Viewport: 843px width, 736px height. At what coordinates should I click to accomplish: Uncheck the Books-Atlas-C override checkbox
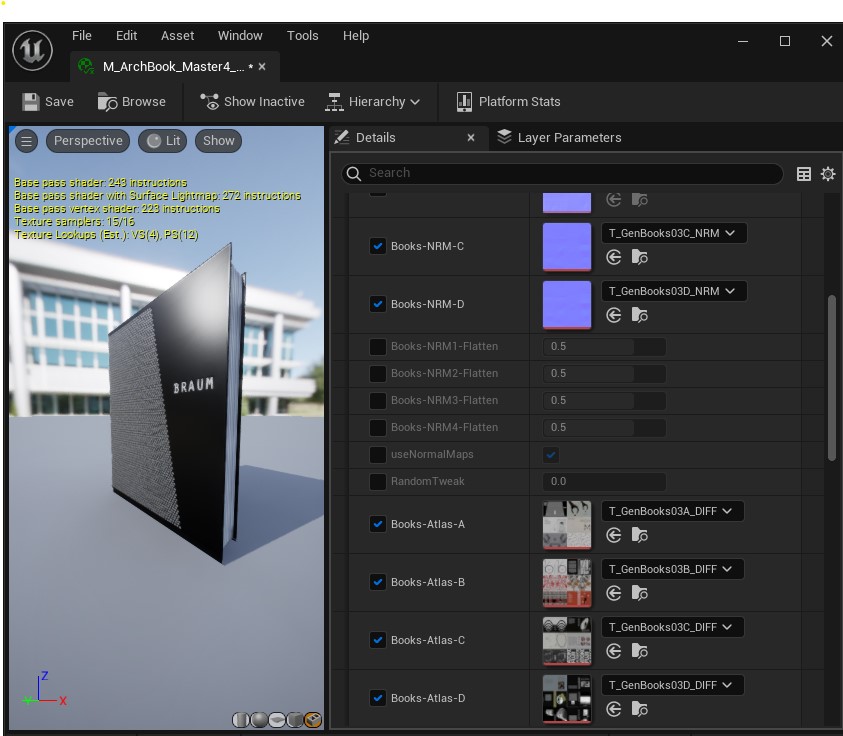(378, 640)
